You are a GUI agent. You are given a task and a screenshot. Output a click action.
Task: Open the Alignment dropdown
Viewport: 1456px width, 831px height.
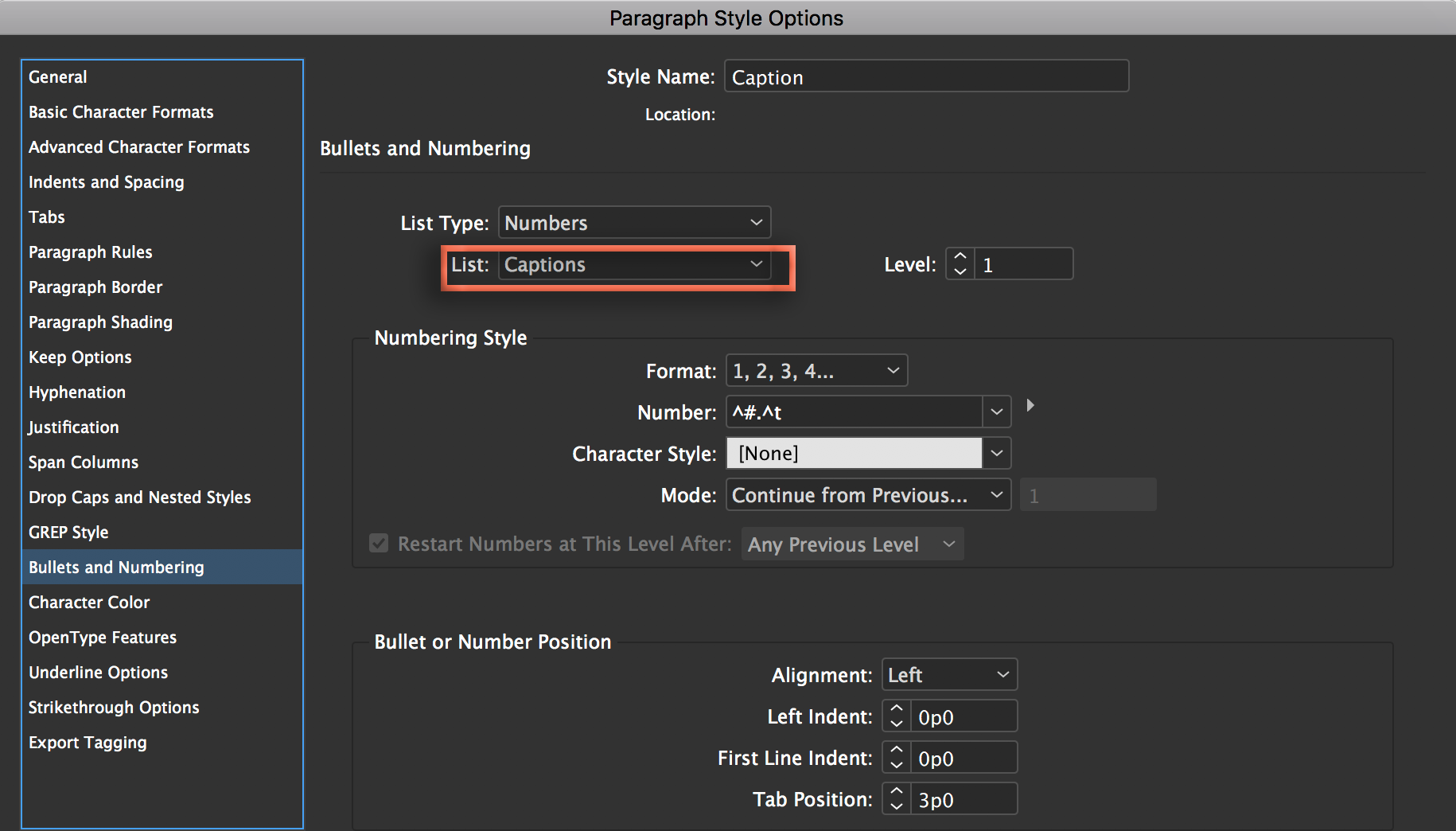pos(948,675)
